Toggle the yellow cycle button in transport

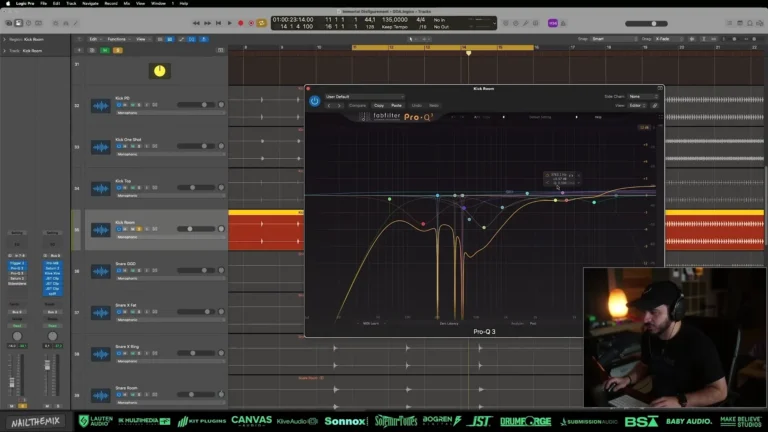click(262, 21)
